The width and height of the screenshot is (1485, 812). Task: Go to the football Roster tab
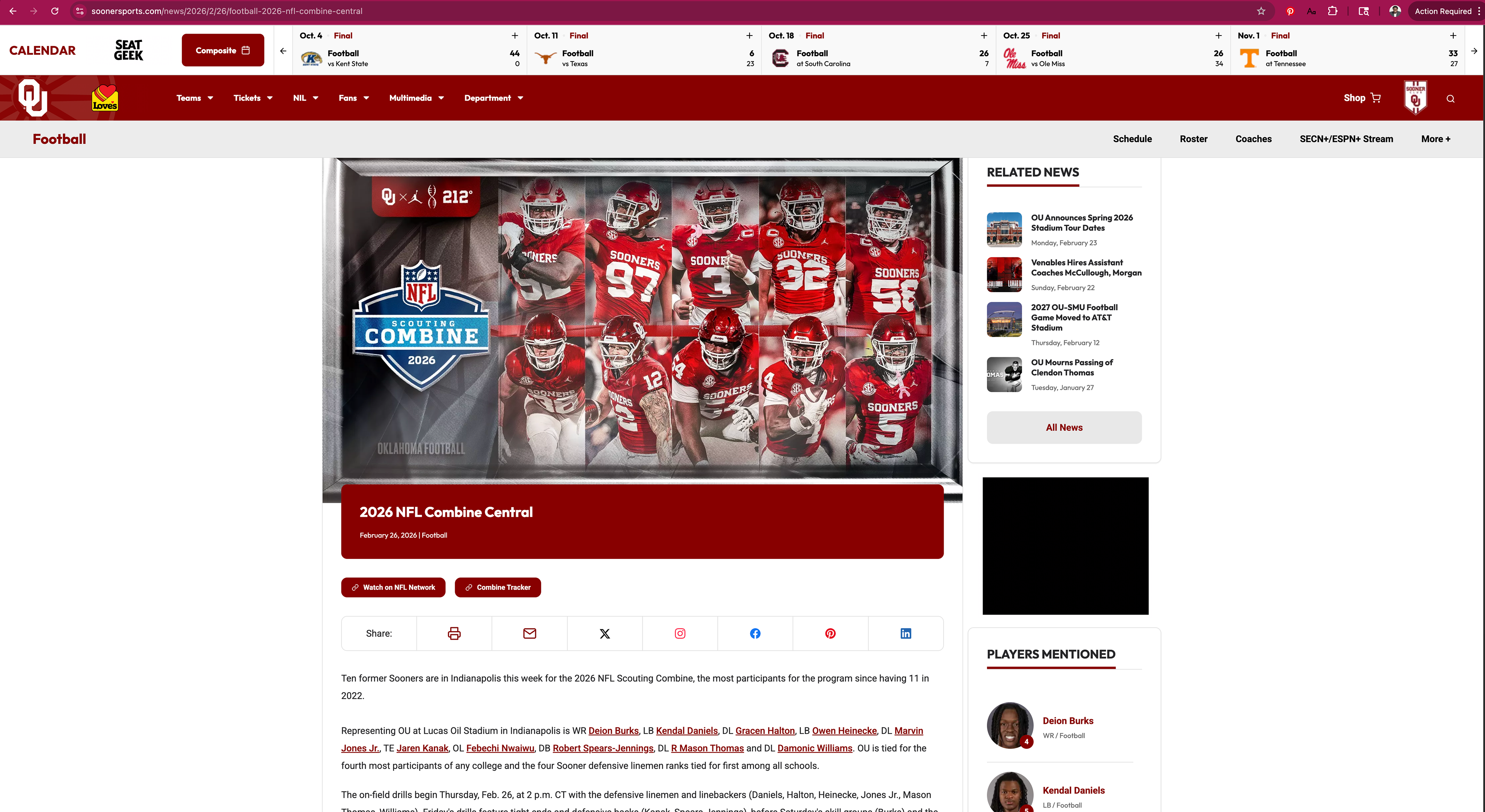pyautogui.click(x=1193, y=139)
